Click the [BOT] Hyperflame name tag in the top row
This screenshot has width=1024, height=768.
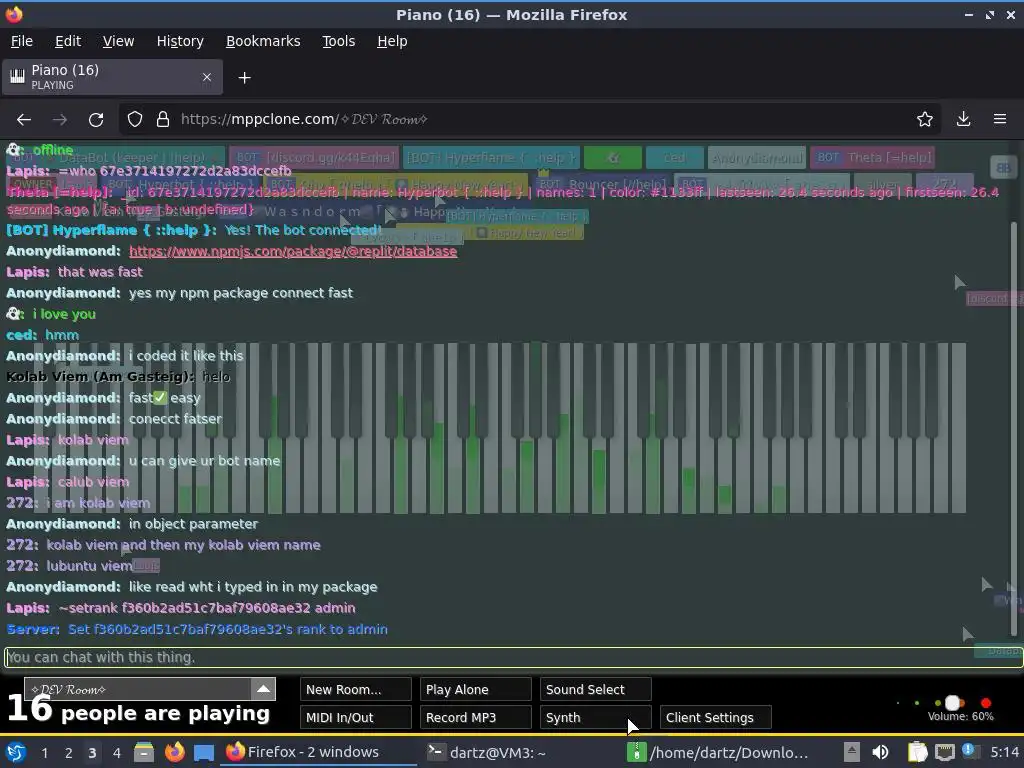pos(491,157)
